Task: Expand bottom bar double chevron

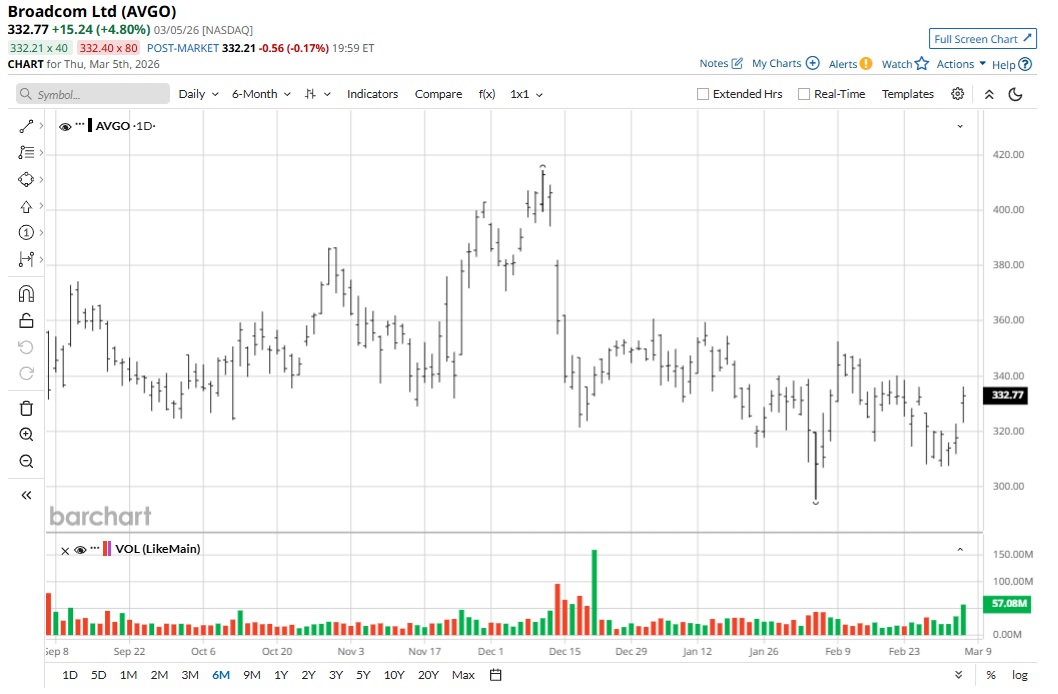Action: point(958,675)
